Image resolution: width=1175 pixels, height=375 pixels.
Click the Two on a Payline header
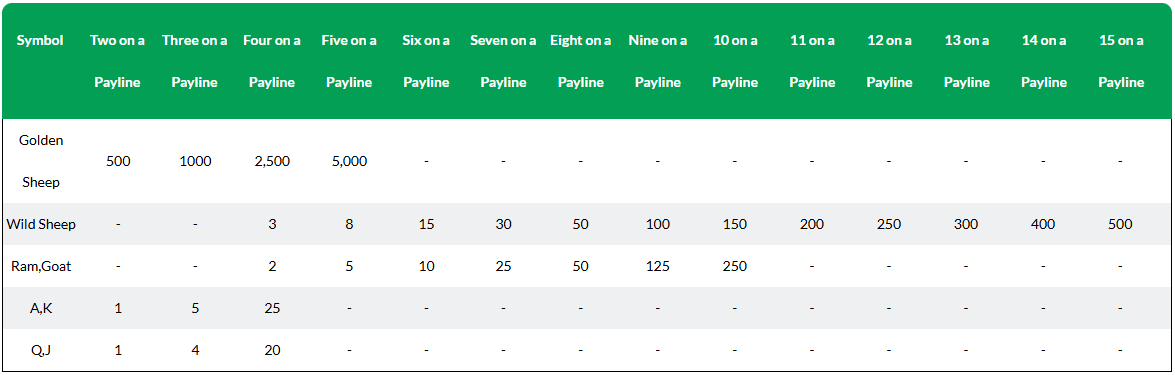pyautogui.click(x=118, y=62)
